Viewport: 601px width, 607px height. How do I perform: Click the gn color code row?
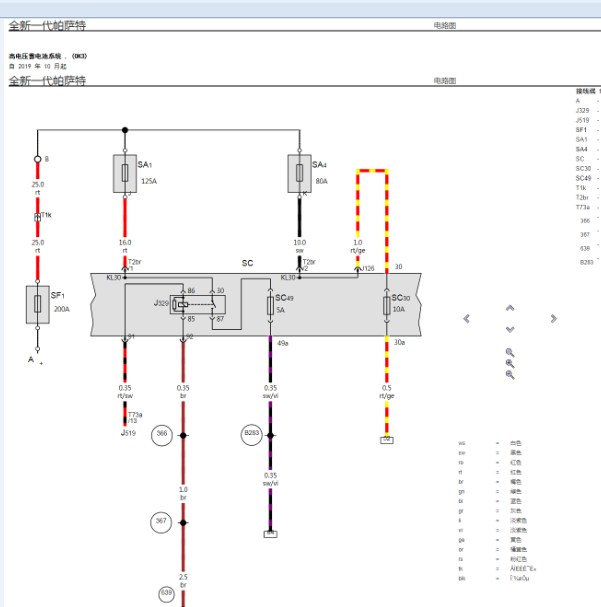click(490, 491)
